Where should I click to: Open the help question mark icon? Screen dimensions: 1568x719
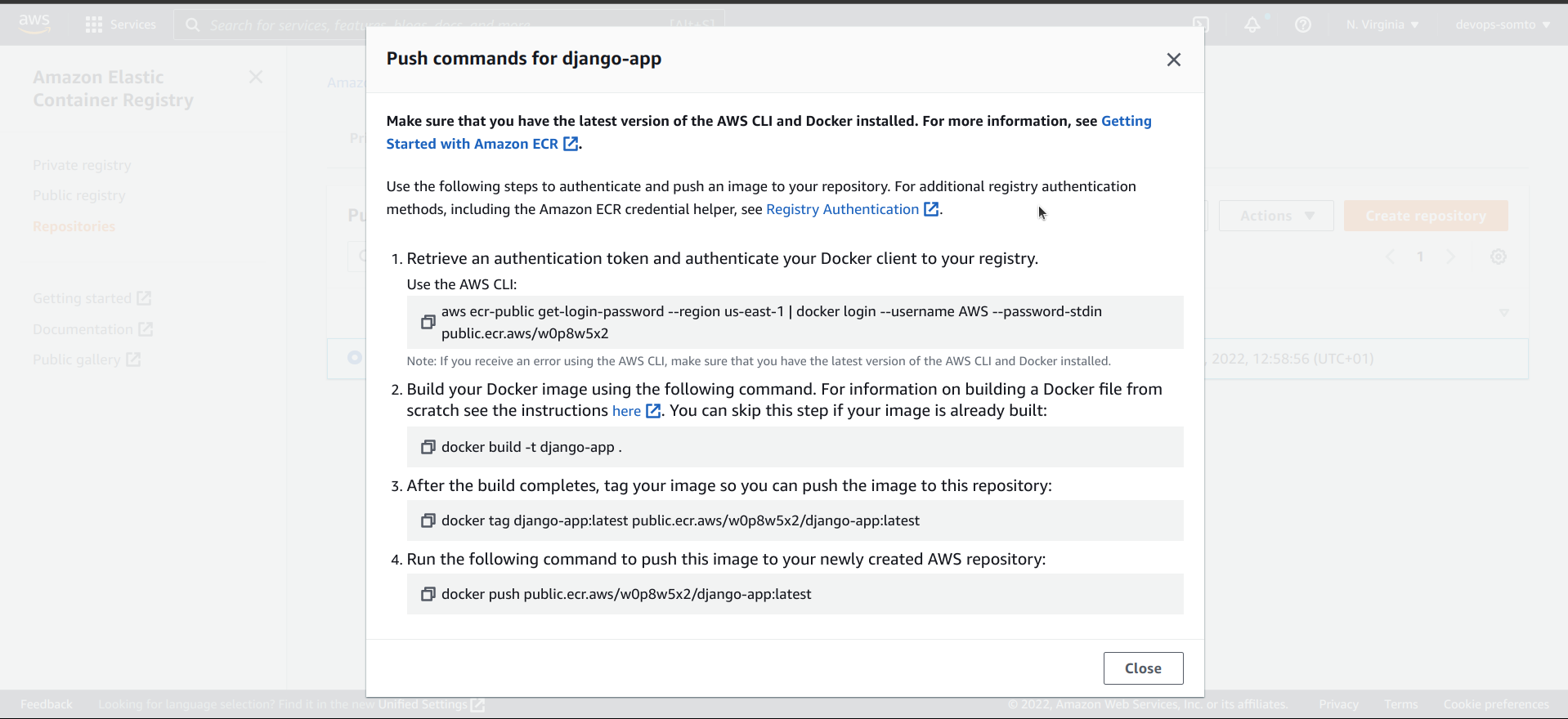[x=1303, y=25]
